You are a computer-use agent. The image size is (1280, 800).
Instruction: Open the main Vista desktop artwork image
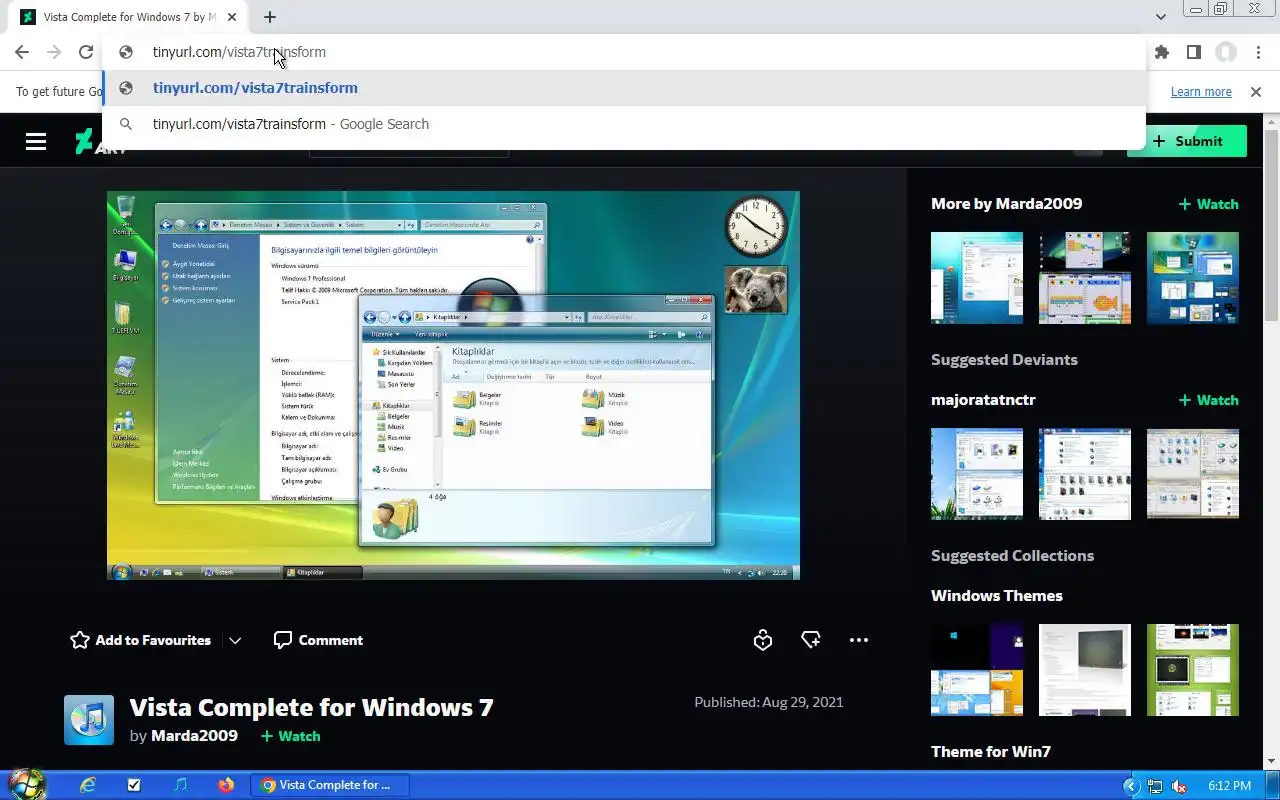coord(453,385)
